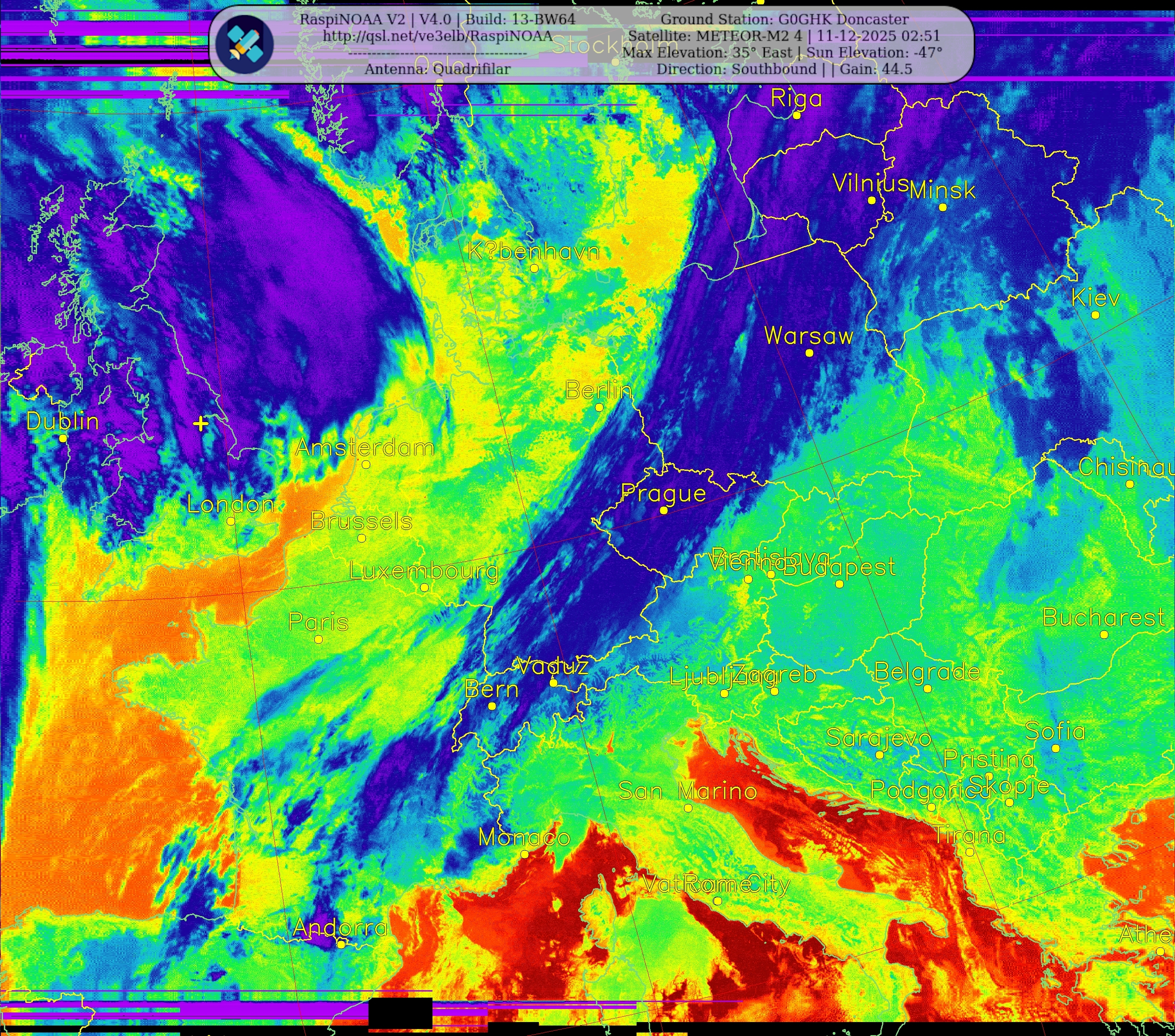Click the yellow ground station cross marker

click(201, 424)
